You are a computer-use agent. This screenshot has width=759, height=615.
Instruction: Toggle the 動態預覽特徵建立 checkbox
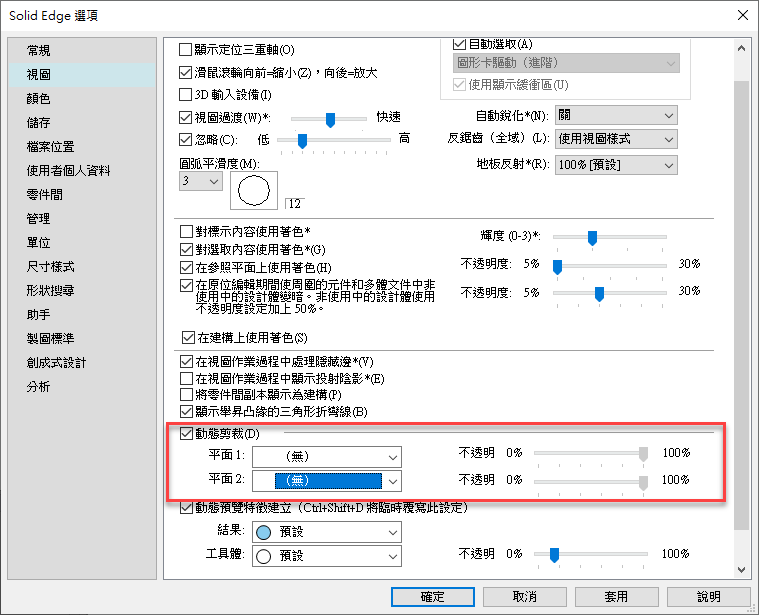click(x=186, y=508)
